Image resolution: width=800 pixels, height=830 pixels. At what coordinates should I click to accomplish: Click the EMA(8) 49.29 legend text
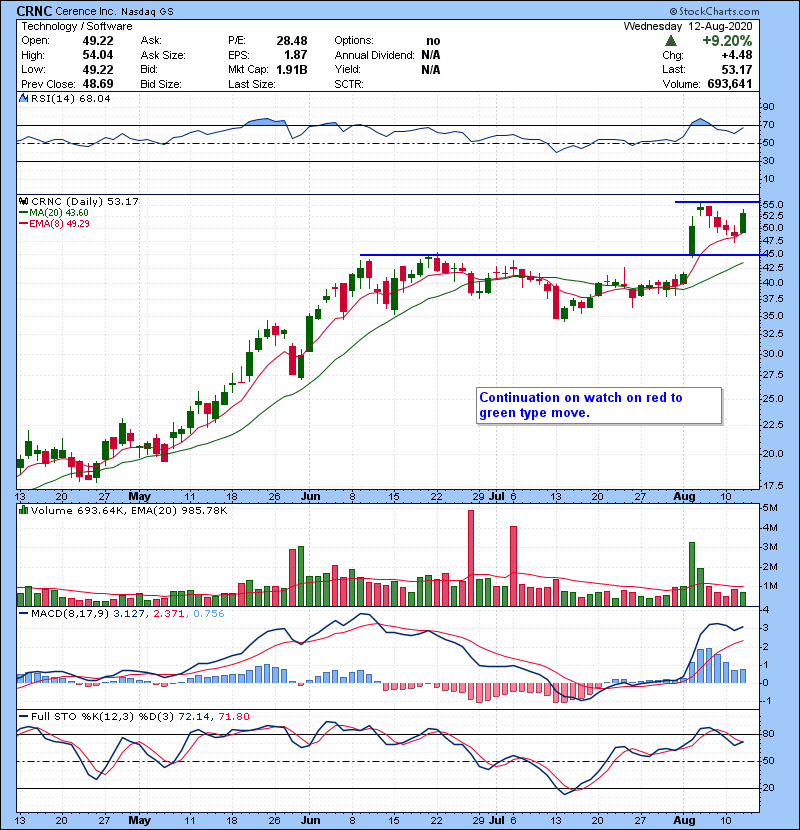[x=59, y=224]
